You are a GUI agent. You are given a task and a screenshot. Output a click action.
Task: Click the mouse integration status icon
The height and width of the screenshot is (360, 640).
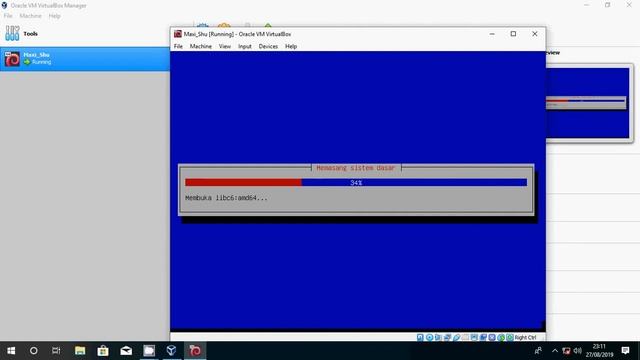(501, 338)
